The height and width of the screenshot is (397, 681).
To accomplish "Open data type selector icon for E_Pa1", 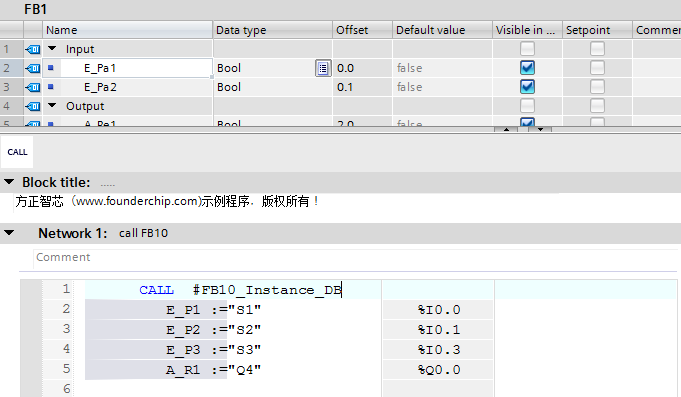I will [x=323, y=68].
